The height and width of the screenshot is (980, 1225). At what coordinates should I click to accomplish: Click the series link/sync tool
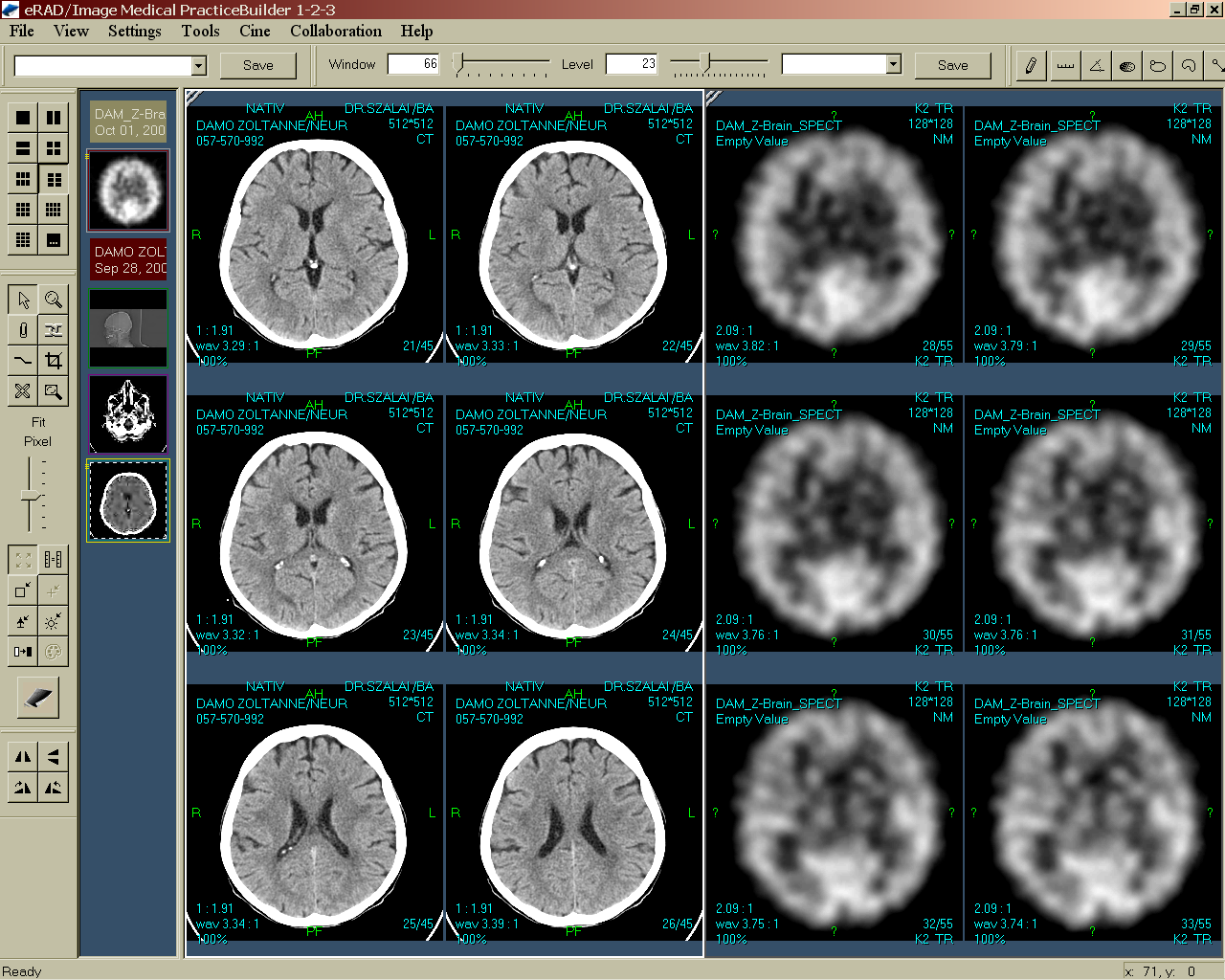coord(54,330)
